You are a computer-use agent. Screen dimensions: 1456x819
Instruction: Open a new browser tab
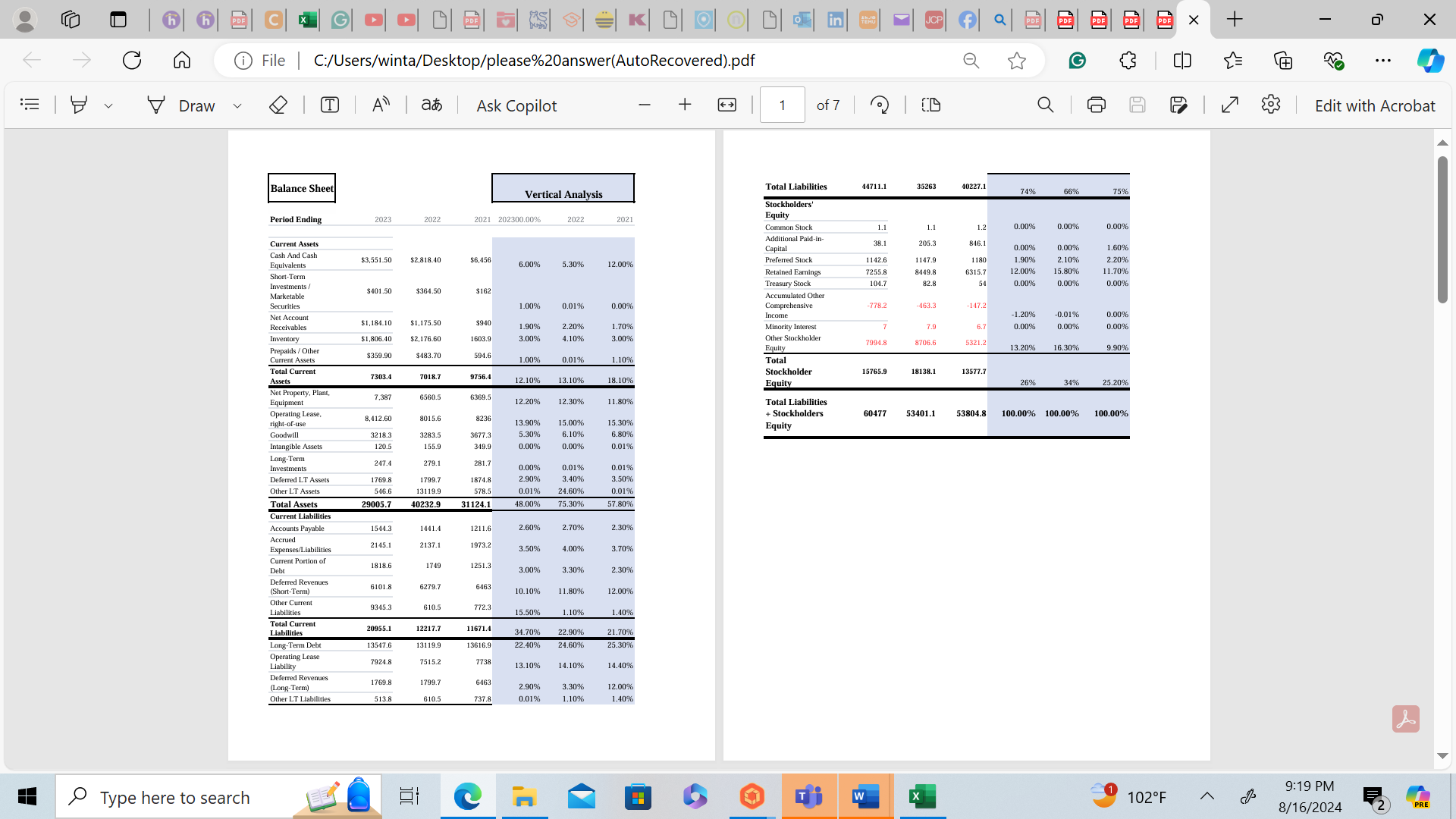(1235, 20)
